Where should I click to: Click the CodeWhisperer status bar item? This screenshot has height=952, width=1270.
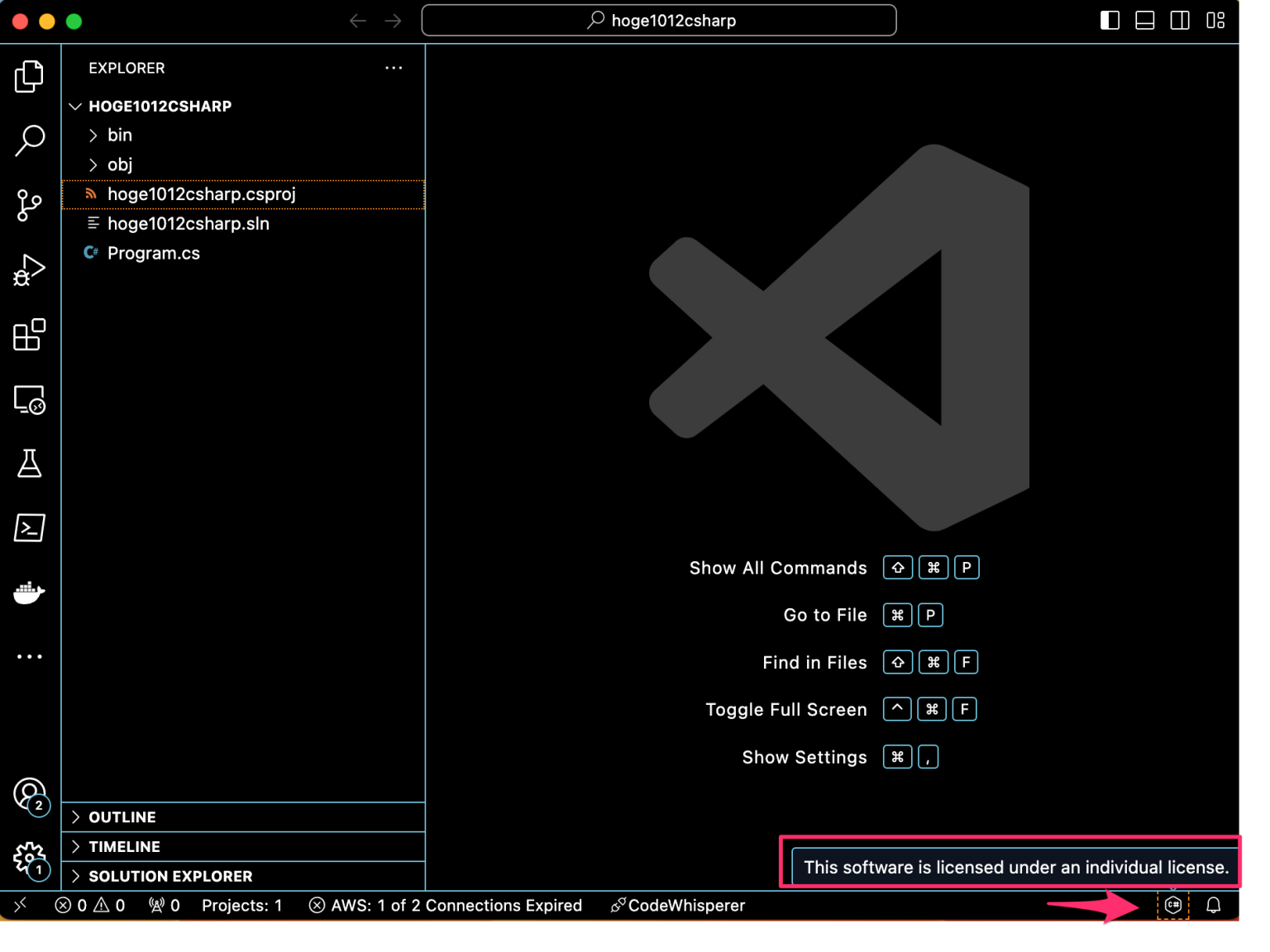[x=678, y=905]
